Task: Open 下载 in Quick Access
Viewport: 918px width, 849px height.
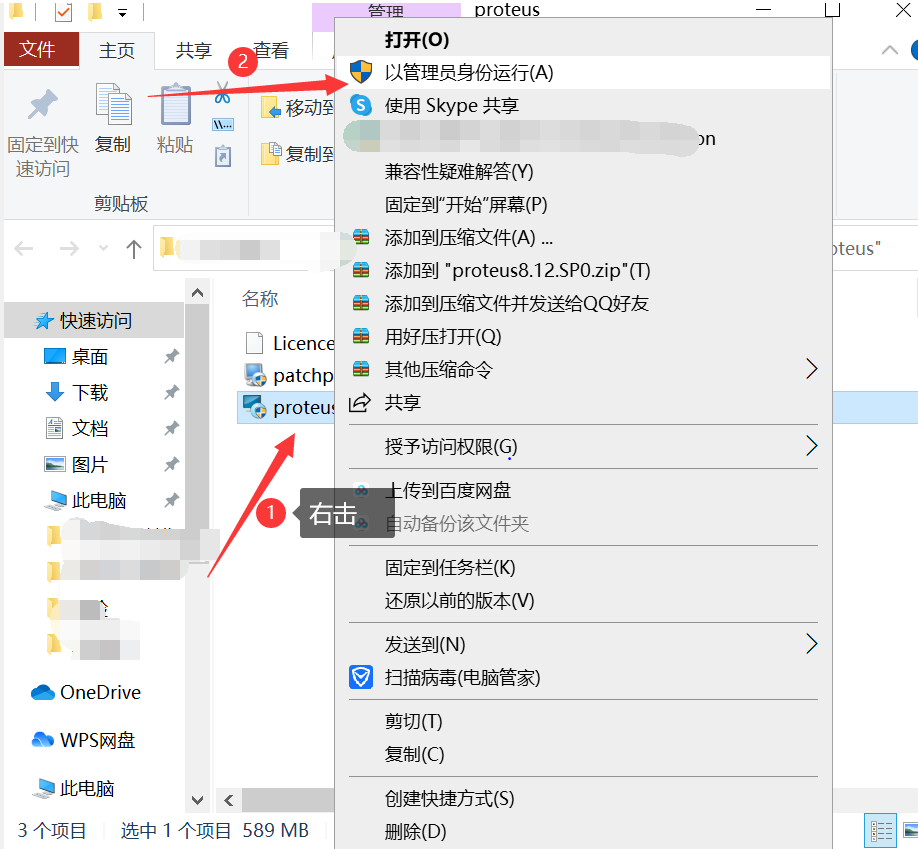Action: click(90, 392)
